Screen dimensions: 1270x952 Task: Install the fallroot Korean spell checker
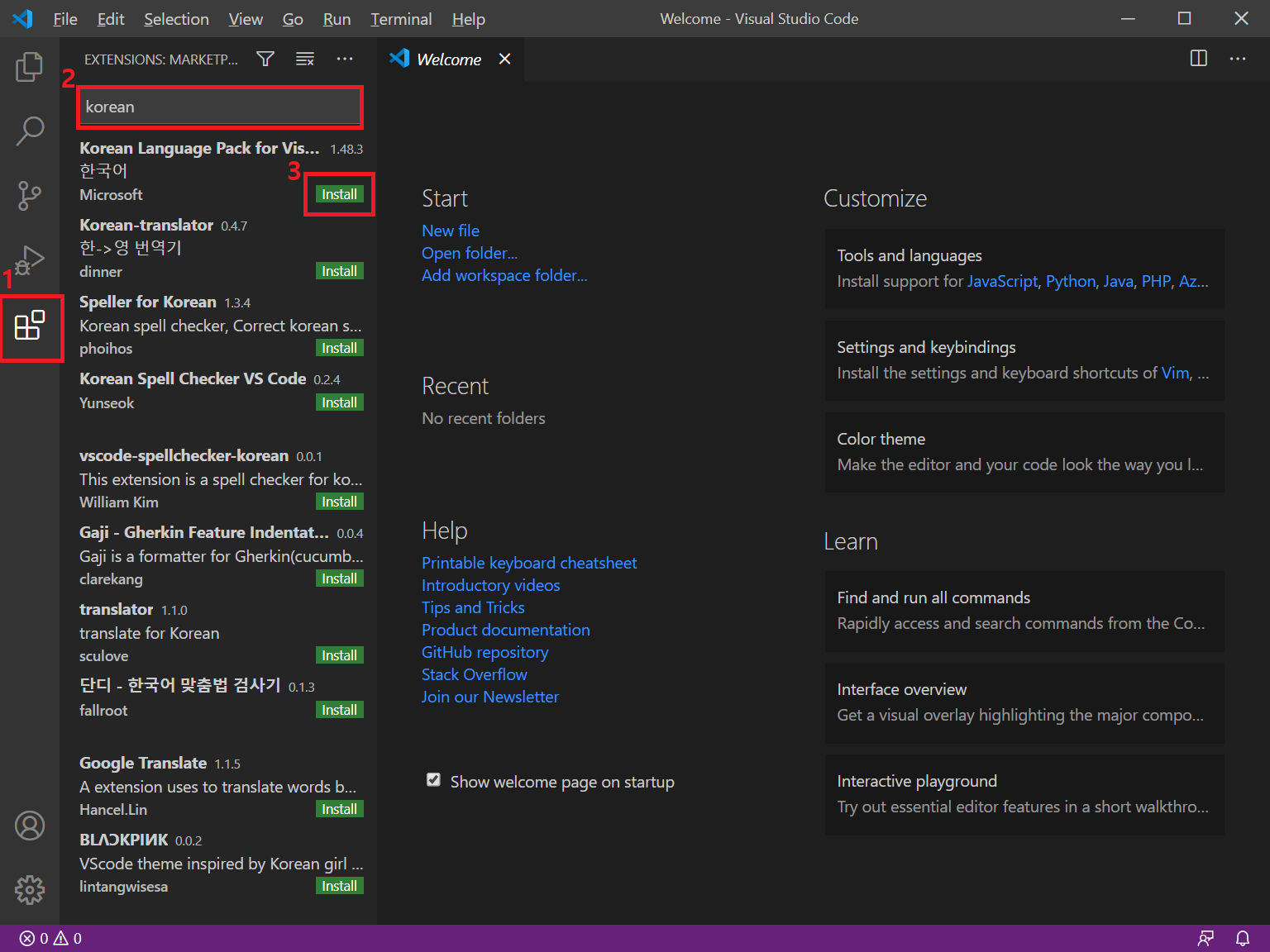tap(340, 710)
